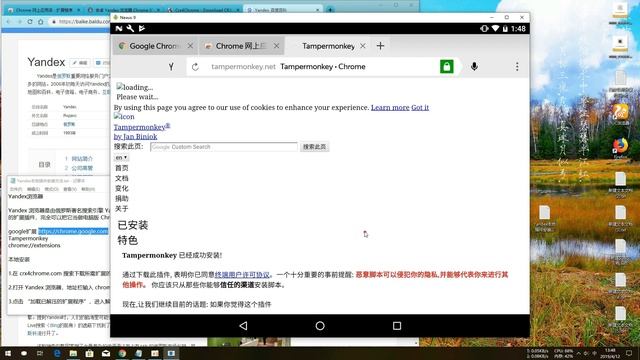Click the Yandex Y home icon

click(171, 67)
